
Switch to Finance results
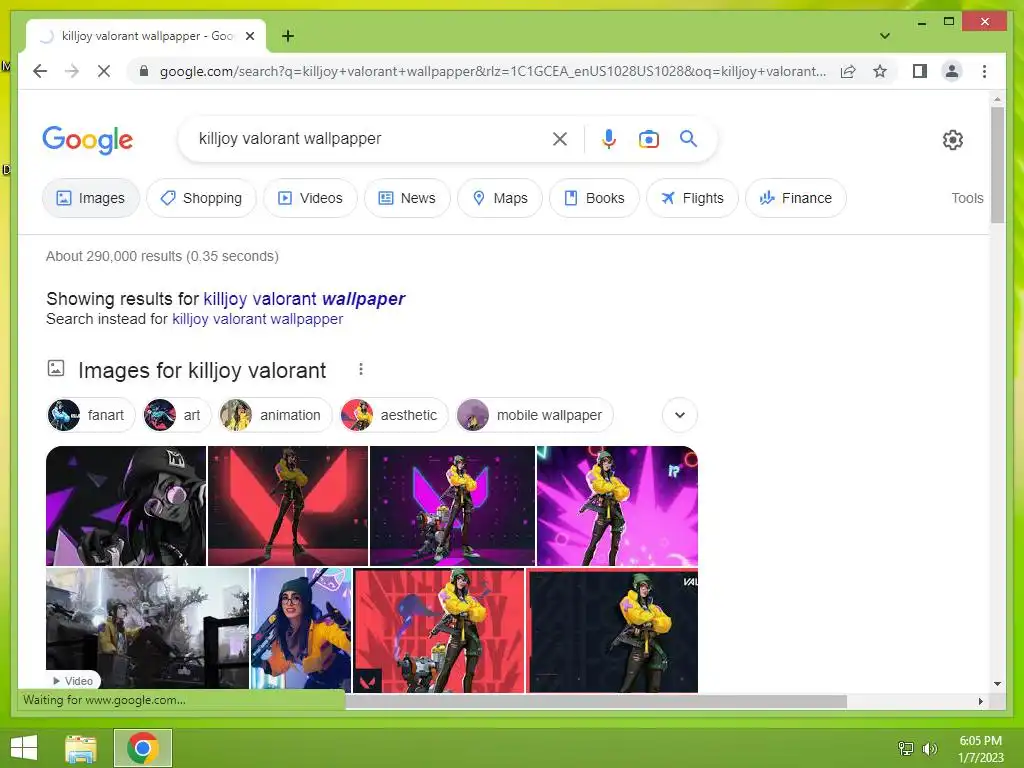(x=795, y=198)
